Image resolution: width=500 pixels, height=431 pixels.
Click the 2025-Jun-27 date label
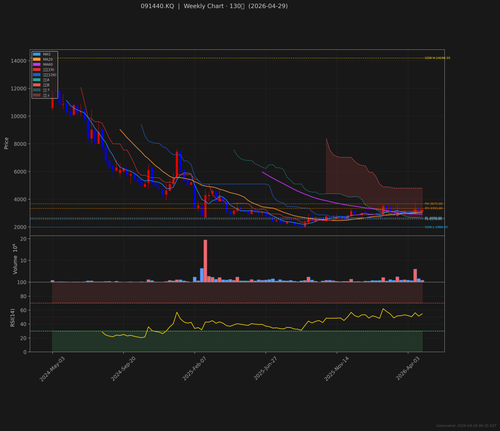[265, 369]
